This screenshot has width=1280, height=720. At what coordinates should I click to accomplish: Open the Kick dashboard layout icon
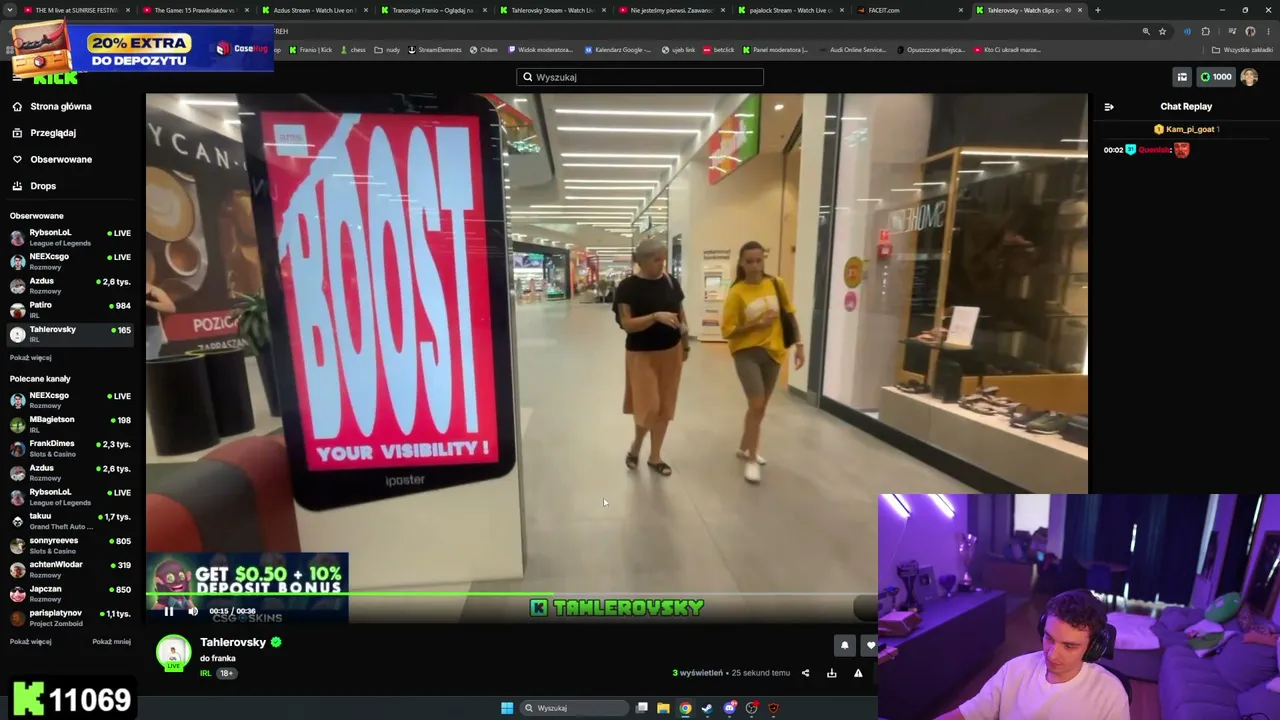pyautogui.click(x=1182, y=77)
